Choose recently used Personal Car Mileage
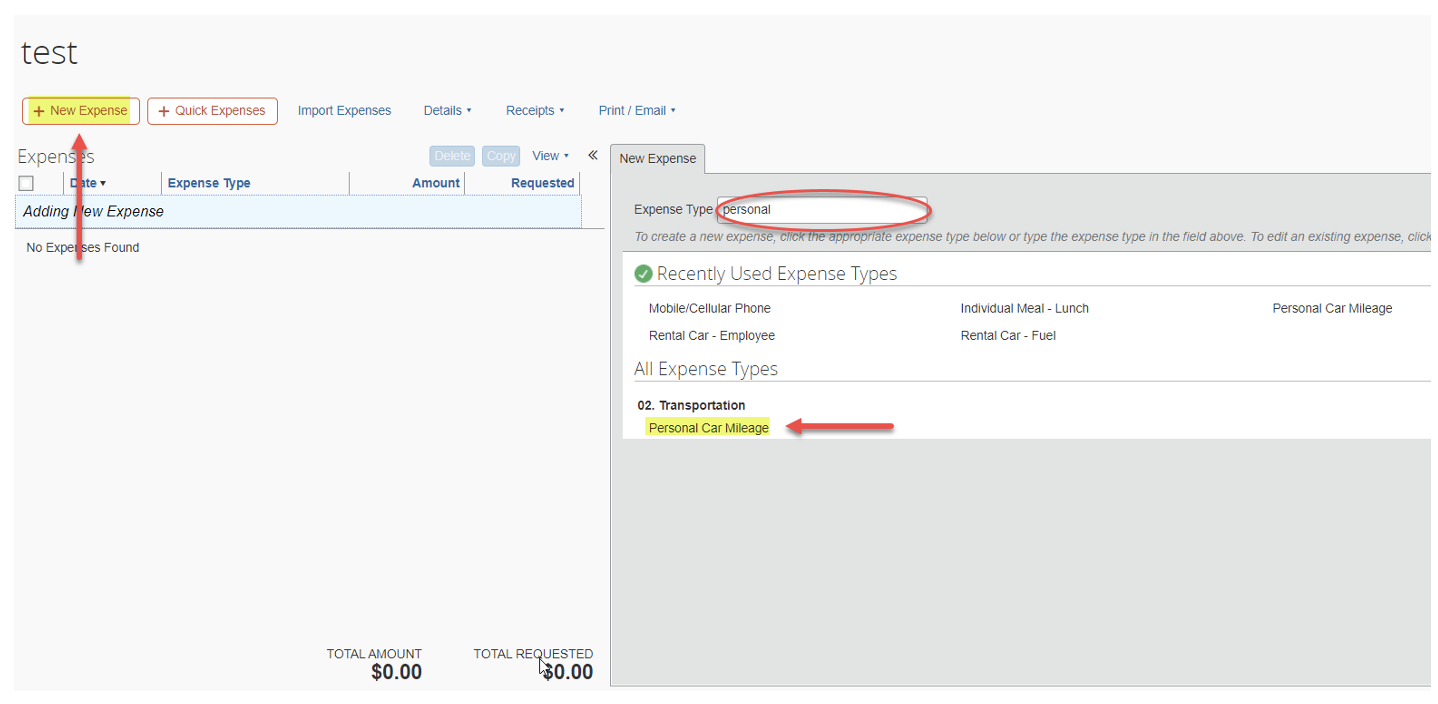The height and width of the screenshot is (704, 1438). pos(1332,308)
